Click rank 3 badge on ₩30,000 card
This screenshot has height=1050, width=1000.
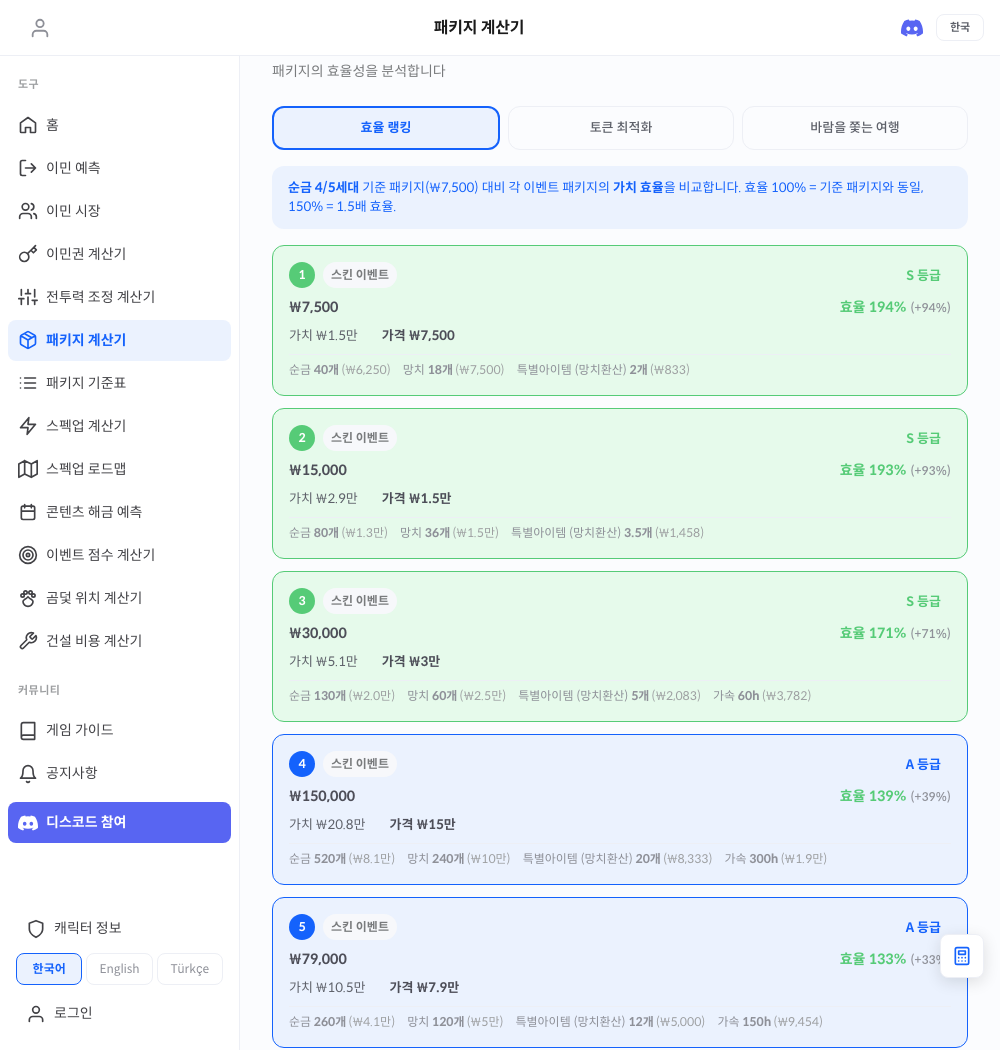click(x=302, y=601)
